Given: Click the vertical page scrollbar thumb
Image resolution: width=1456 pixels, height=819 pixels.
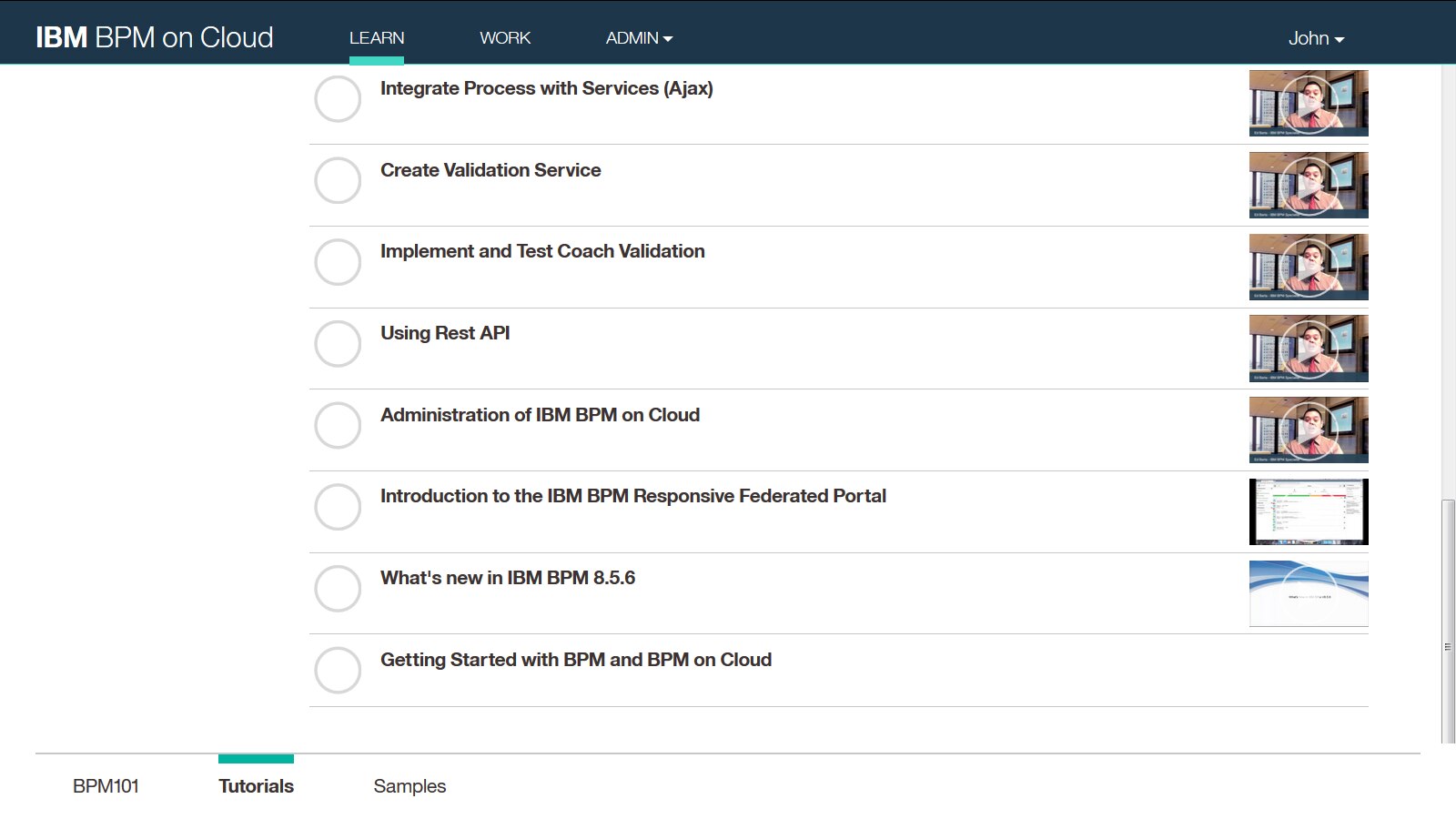Looking at the screenshot, I should pos(1448,621).
